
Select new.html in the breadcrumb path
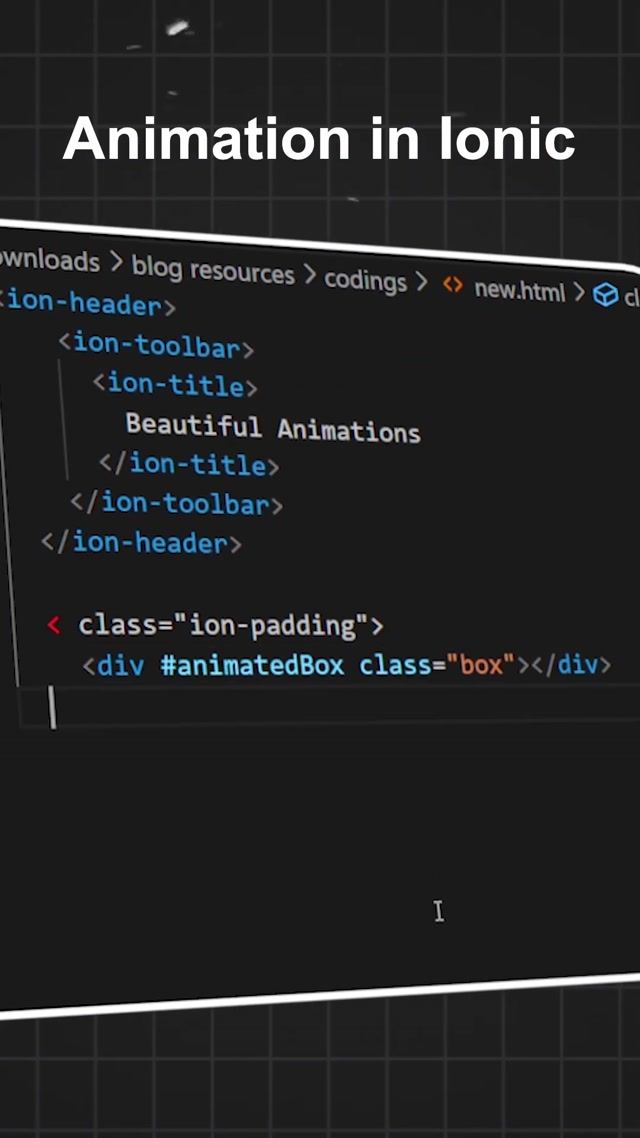click(519, 290)
